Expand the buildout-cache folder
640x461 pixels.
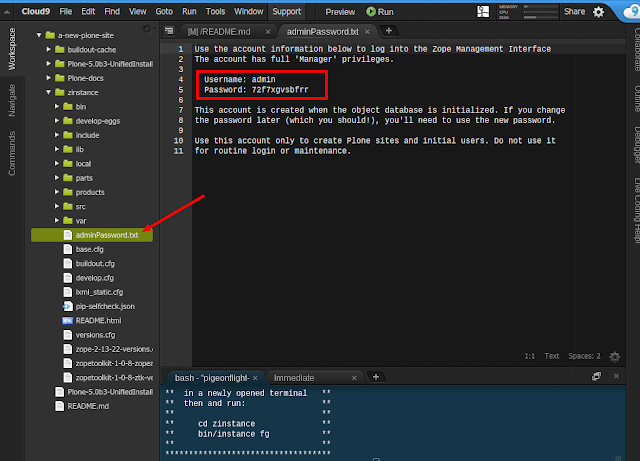point(49,49)
